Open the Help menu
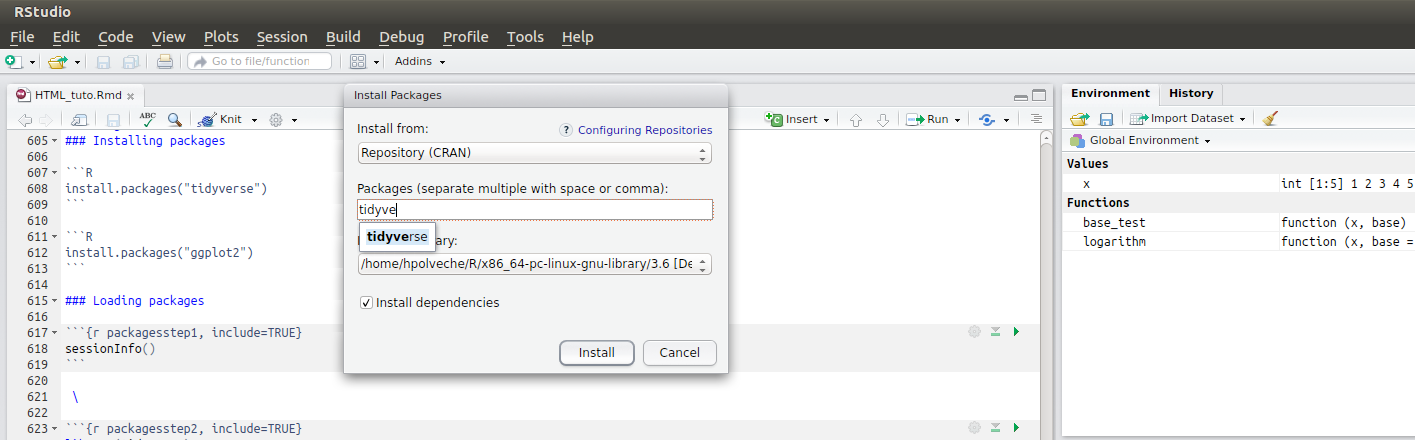 click(x=577, y=37)
